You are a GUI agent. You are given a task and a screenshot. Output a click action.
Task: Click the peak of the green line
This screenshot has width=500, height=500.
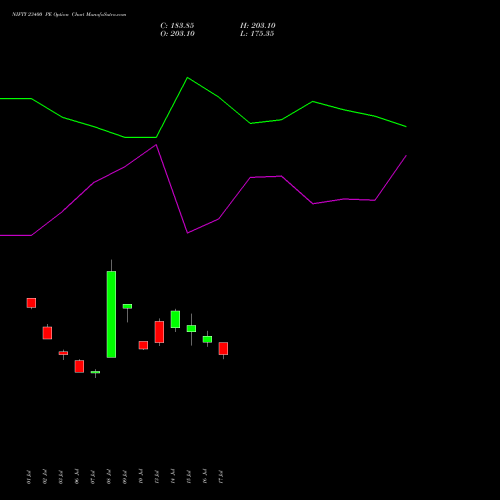click(188, 78)
